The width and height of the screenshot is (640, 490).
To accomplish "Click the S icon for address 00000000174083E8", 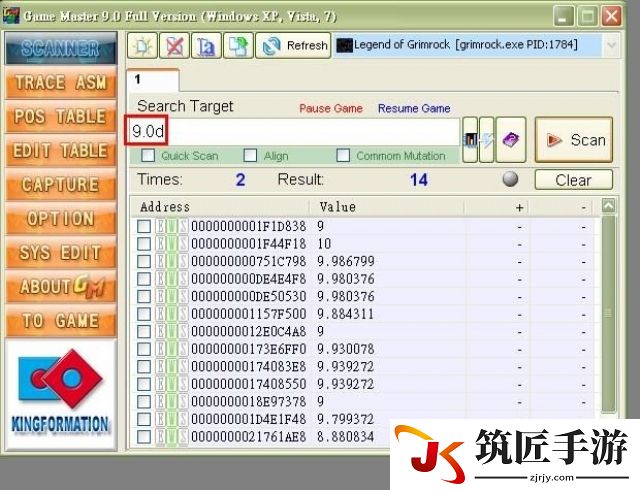I will tap(183, 367).
